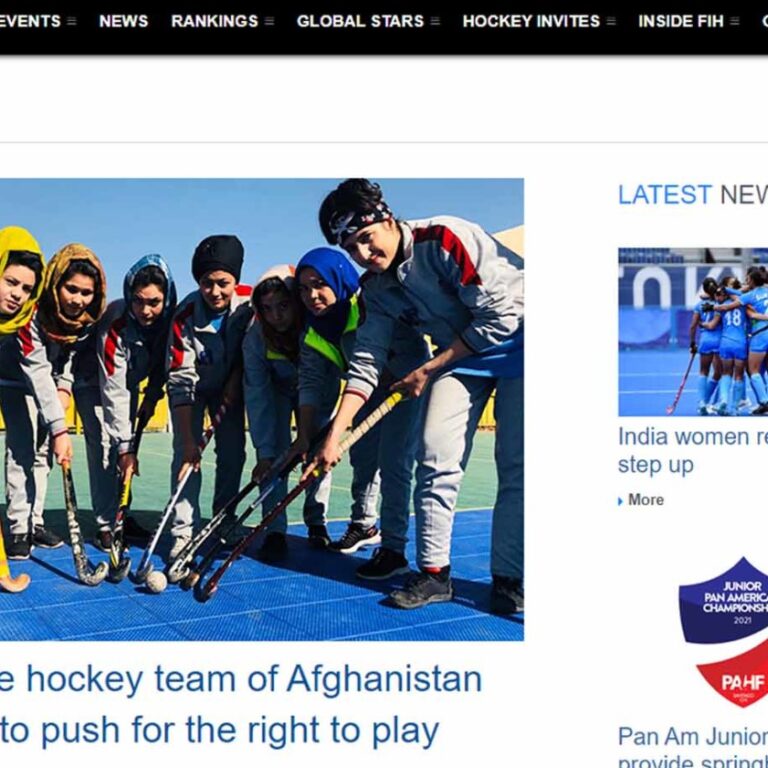Open the Inside FIH menu label
This screenshot has width=768, height=768.
681,21
